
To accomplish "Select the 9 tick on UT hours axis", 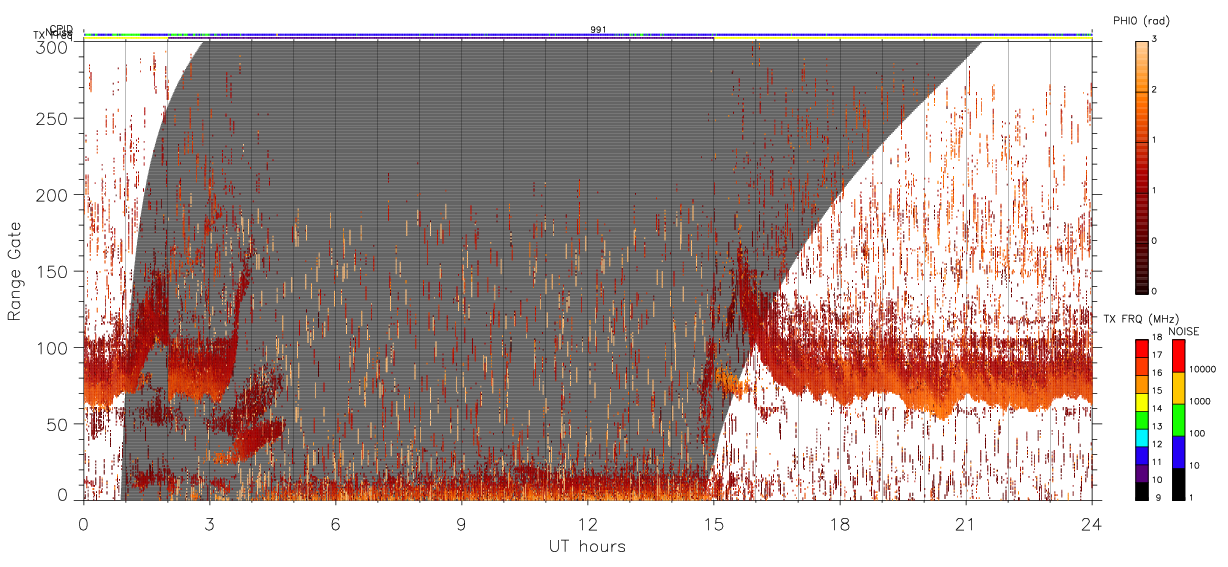I will tap(462, 524).
